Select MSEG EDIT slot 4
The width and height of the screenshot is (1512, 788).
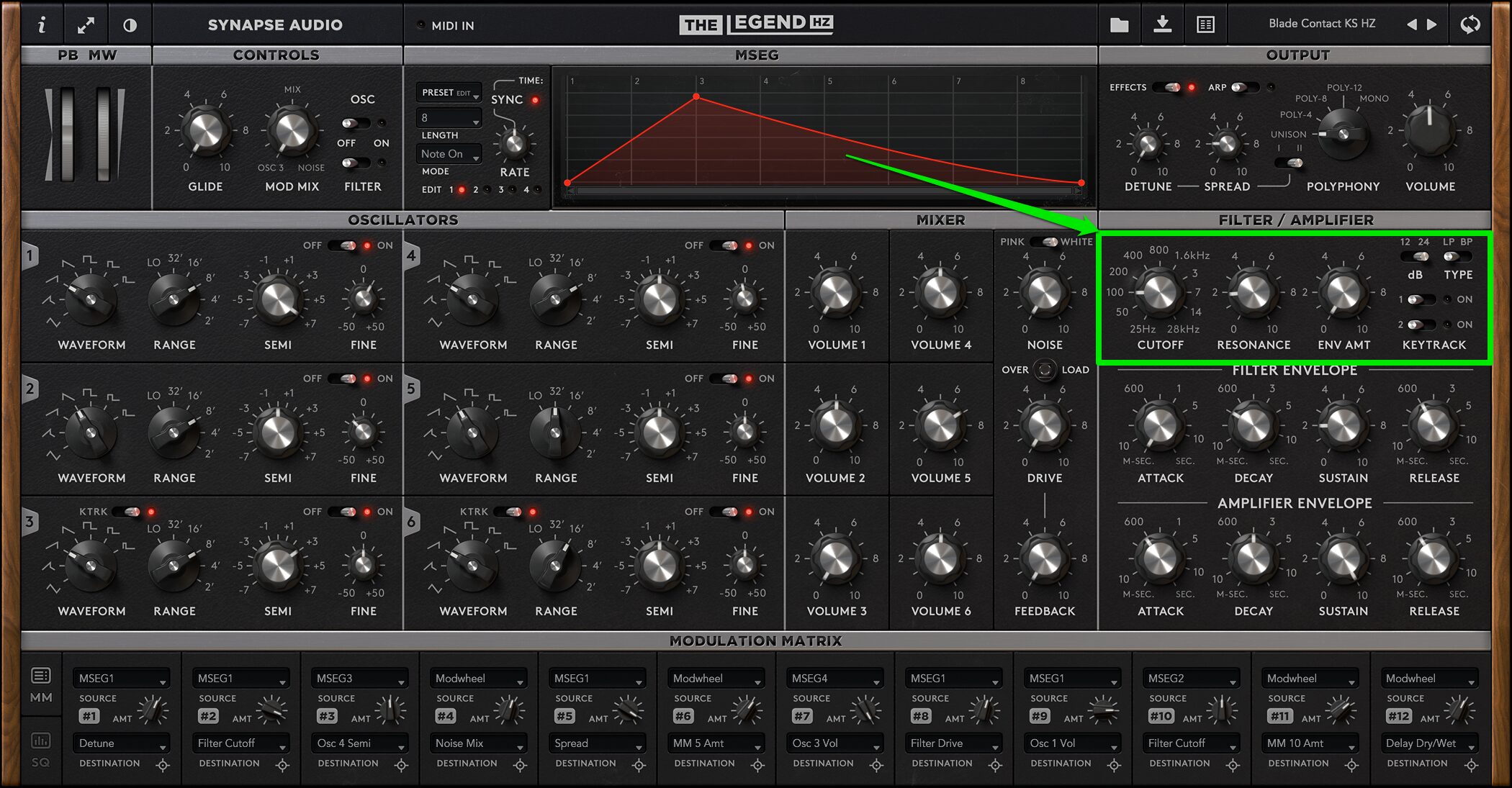click(x=538, y=190)
